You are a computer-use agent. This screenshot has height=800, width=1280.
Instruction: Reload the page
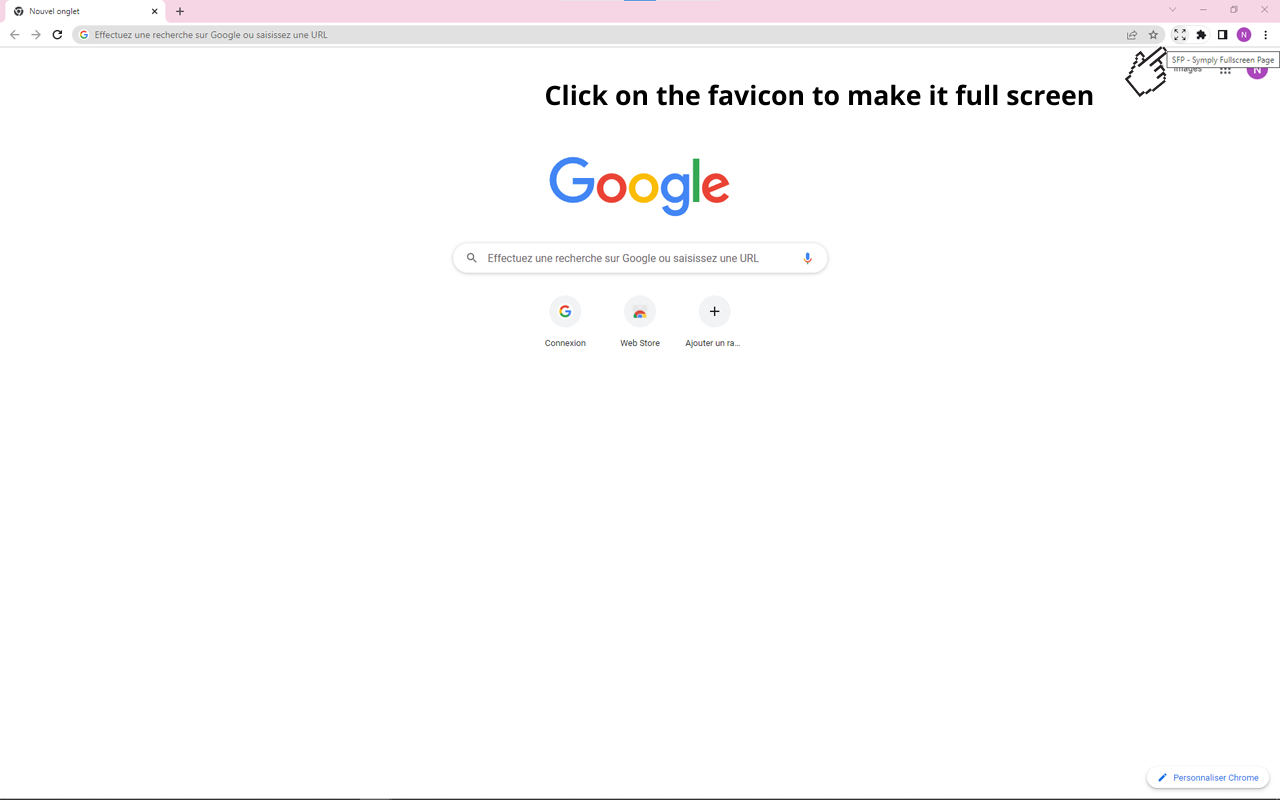(57, 35)
